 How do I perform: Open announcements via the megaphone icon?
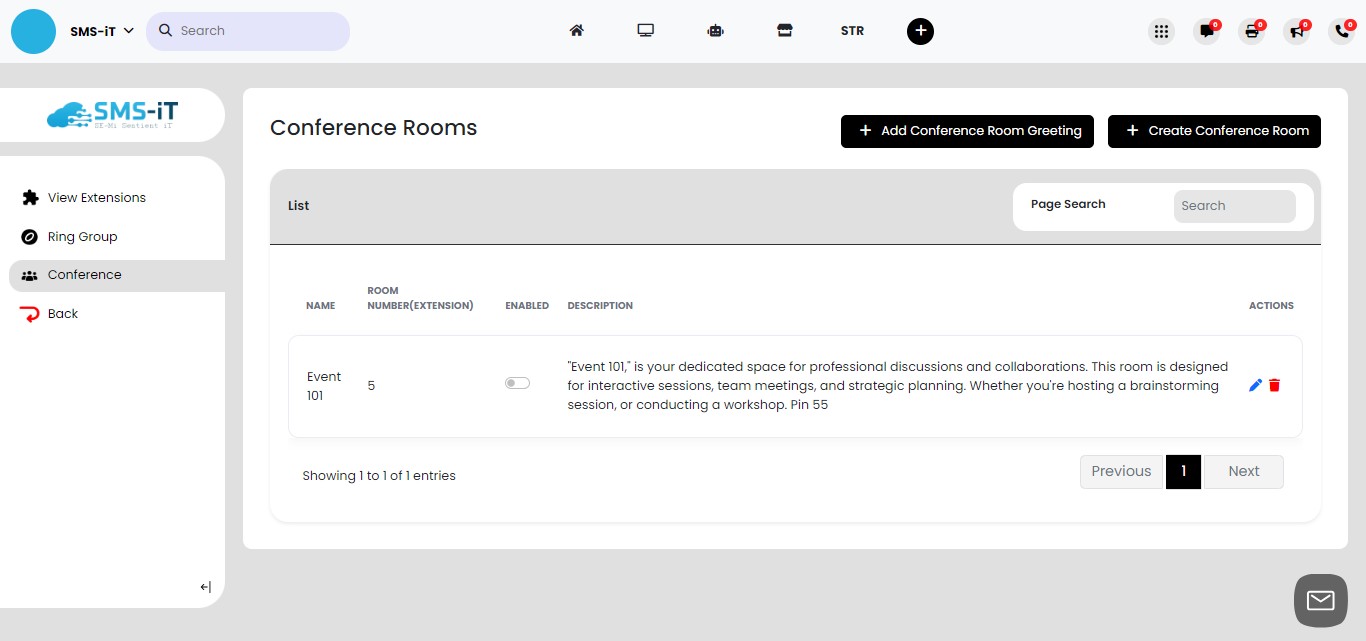pyautogui.click(x=1296, y=31)
